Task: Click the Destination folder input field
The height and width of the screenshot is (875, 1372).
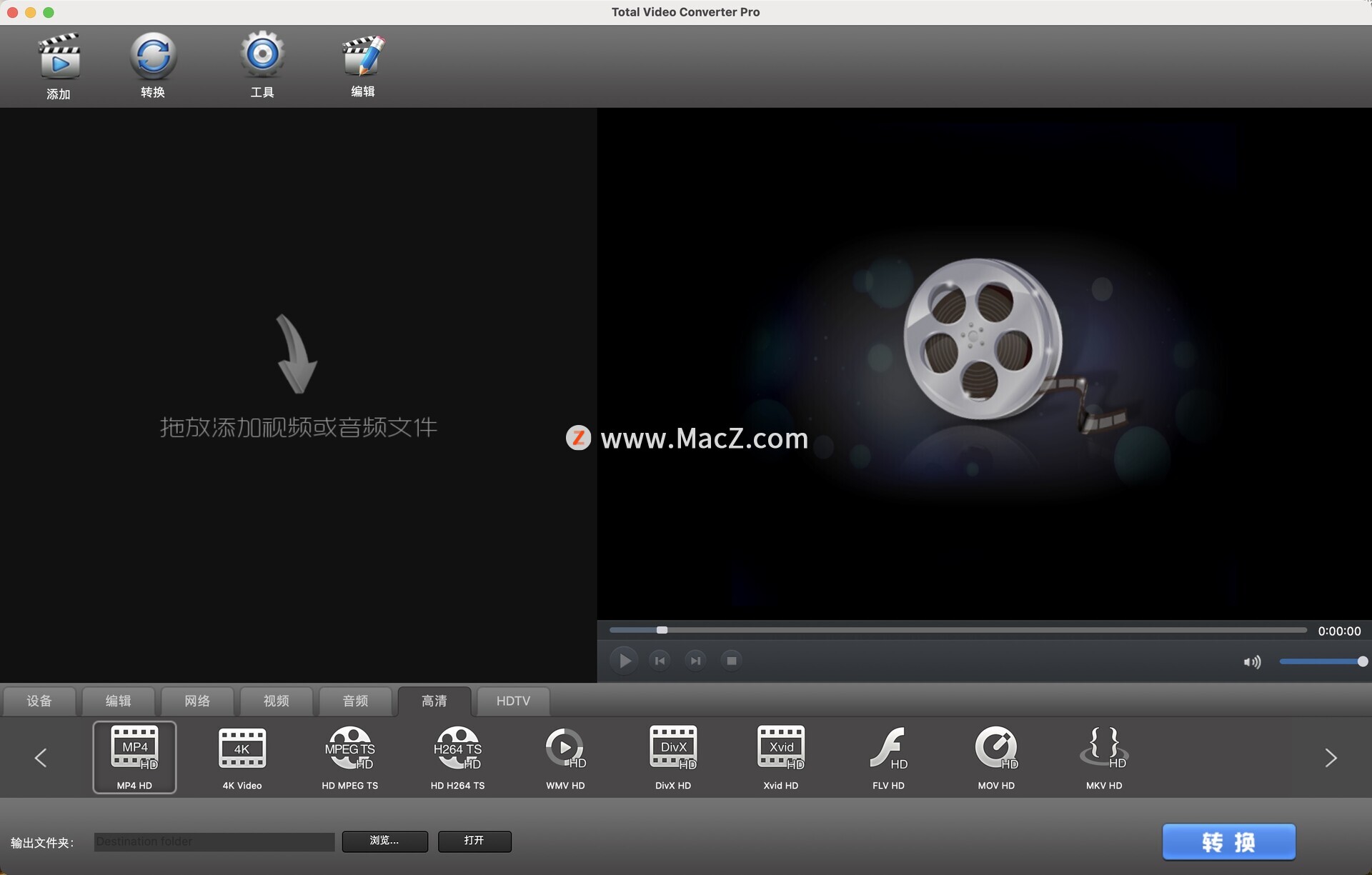Action: coord(214,841)
